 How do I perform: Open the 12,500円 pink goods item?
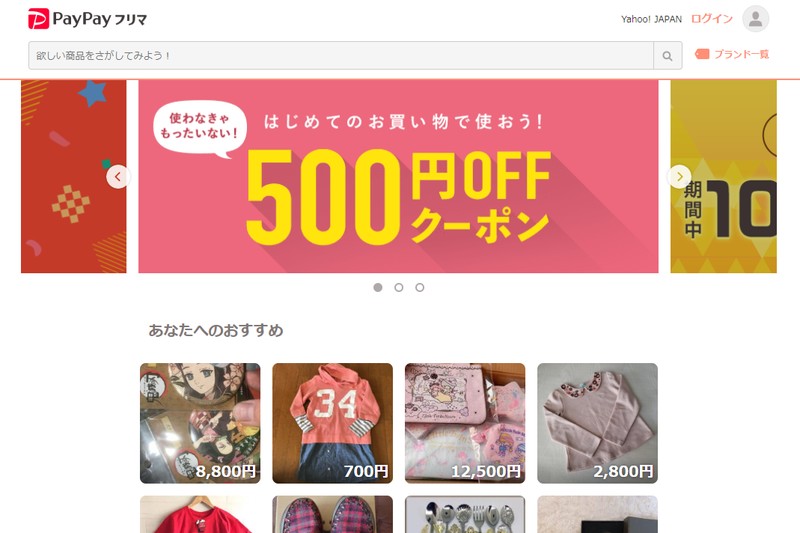(465, 423)
